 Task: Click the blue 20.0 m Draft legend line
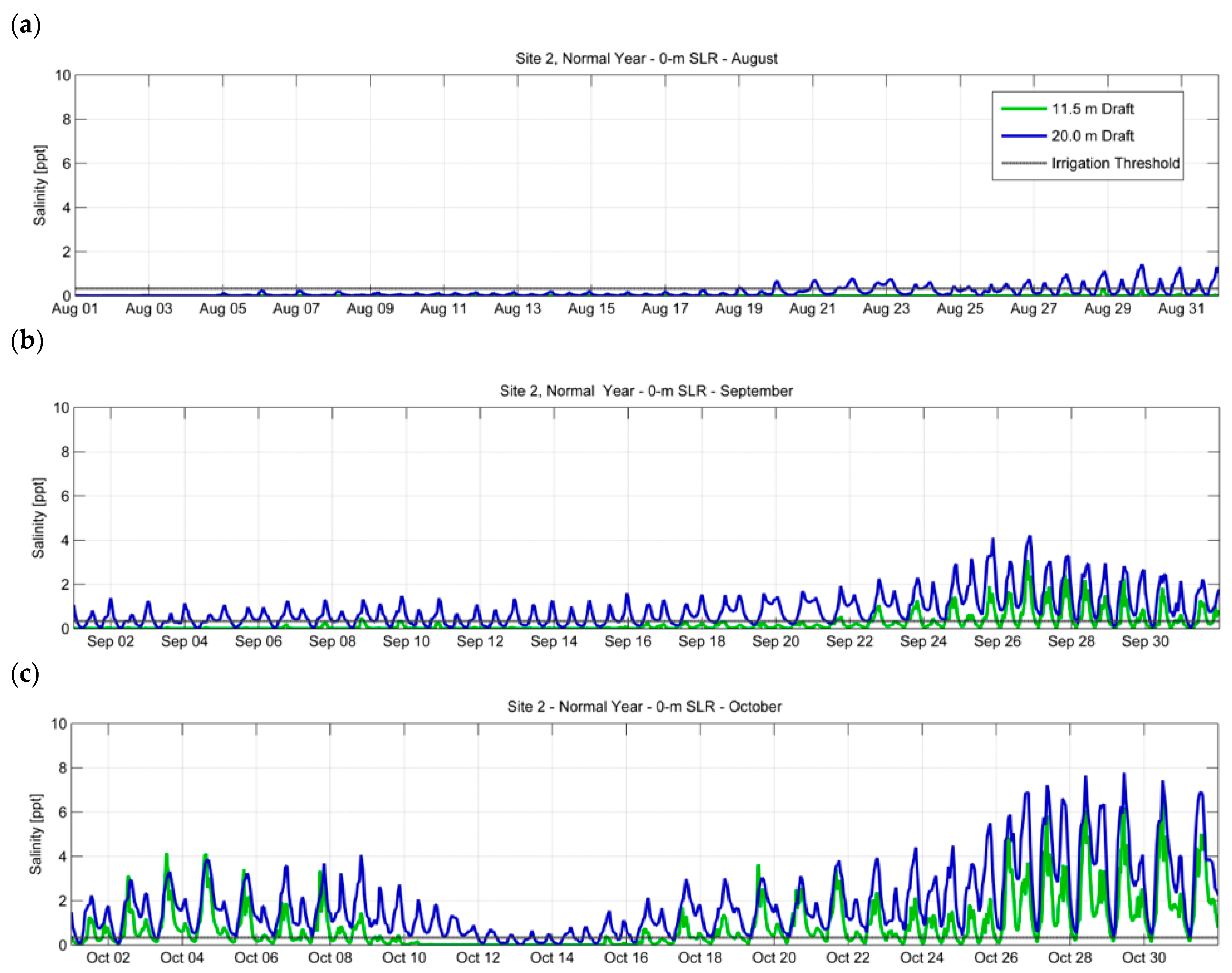pos(1024,136)
